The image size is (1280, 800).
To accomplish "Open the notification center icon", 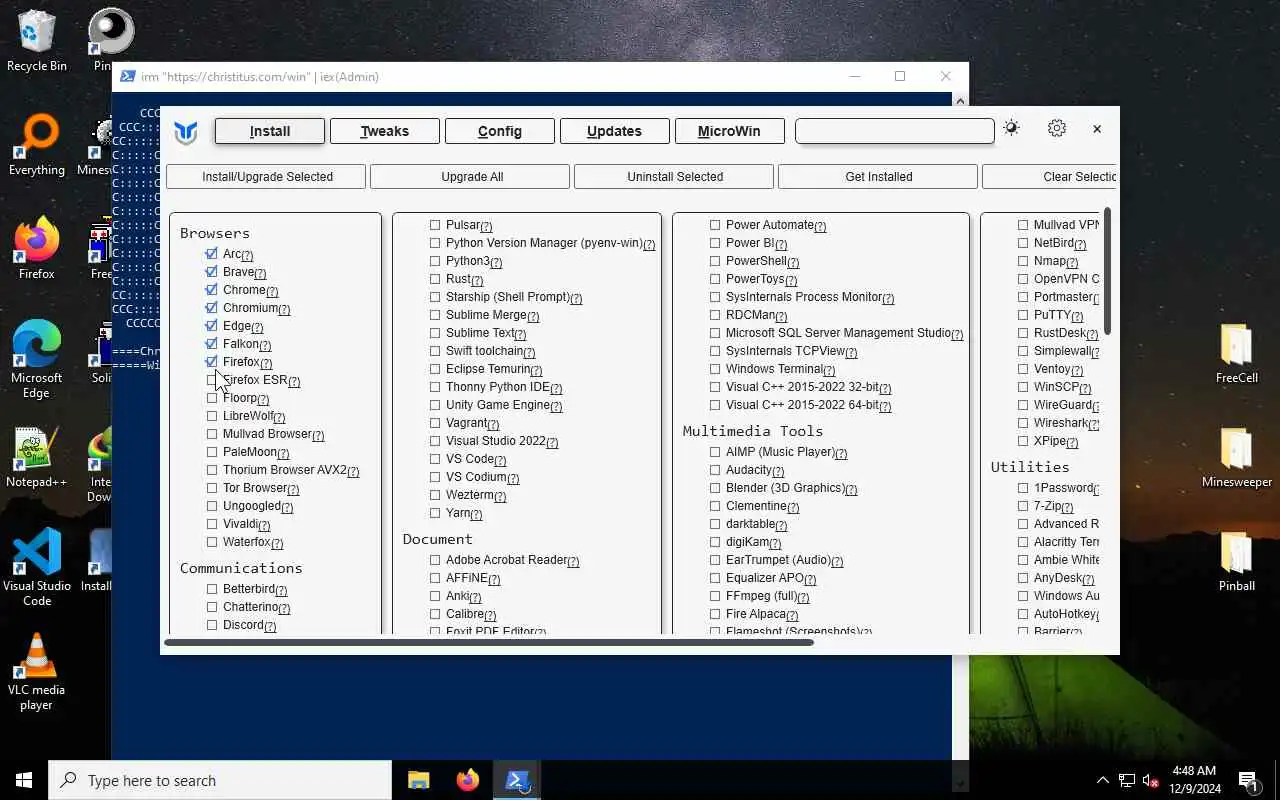I will (1248, 780).
